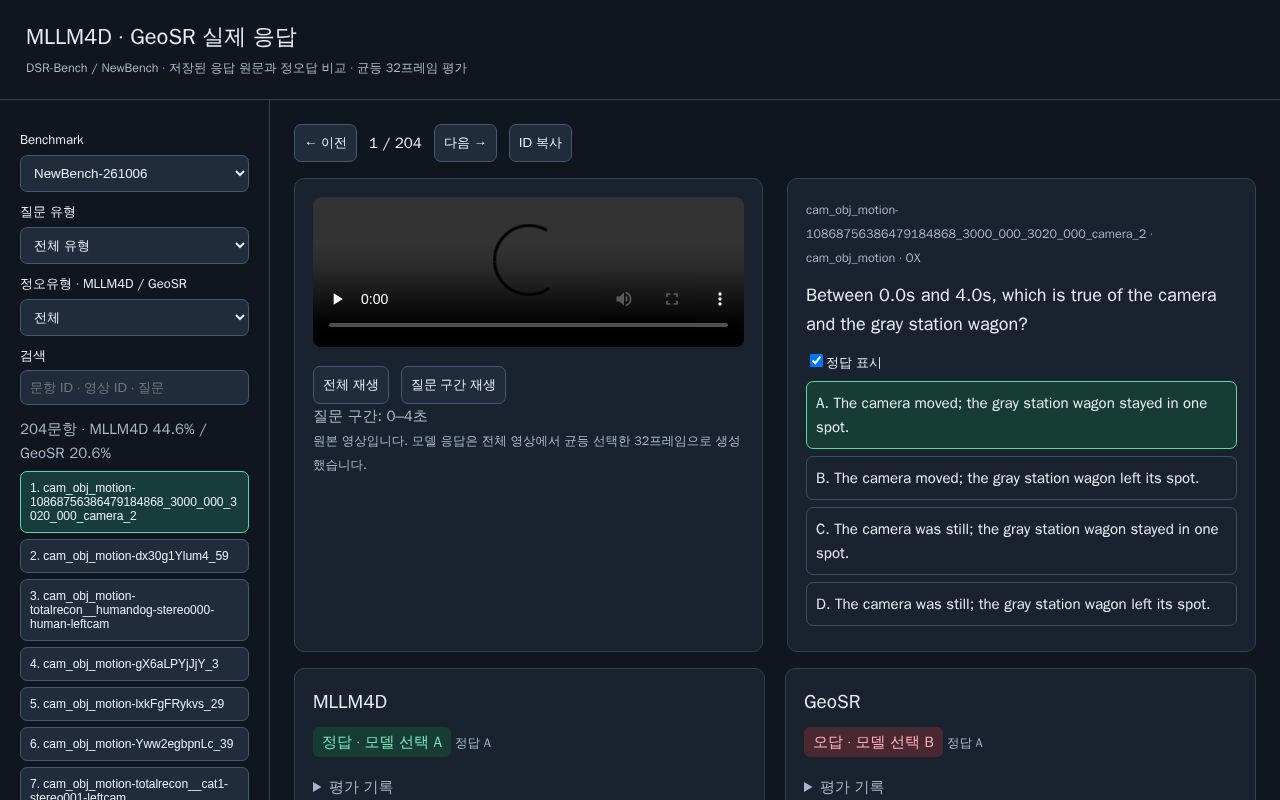Select list item 1 cam_obj_motion-10868756386479184868
The image size is (1280, 800).
point(134,502)
